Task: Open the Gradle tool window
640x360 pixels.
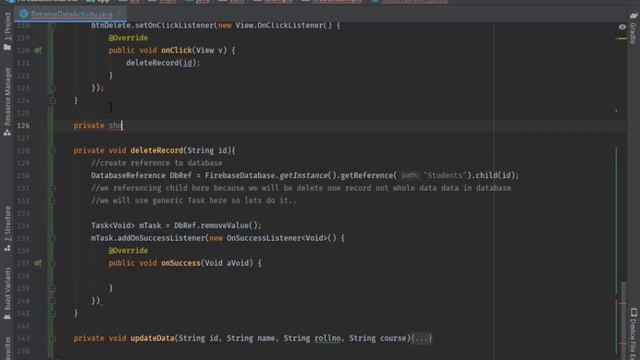Action: click(633, 28)
